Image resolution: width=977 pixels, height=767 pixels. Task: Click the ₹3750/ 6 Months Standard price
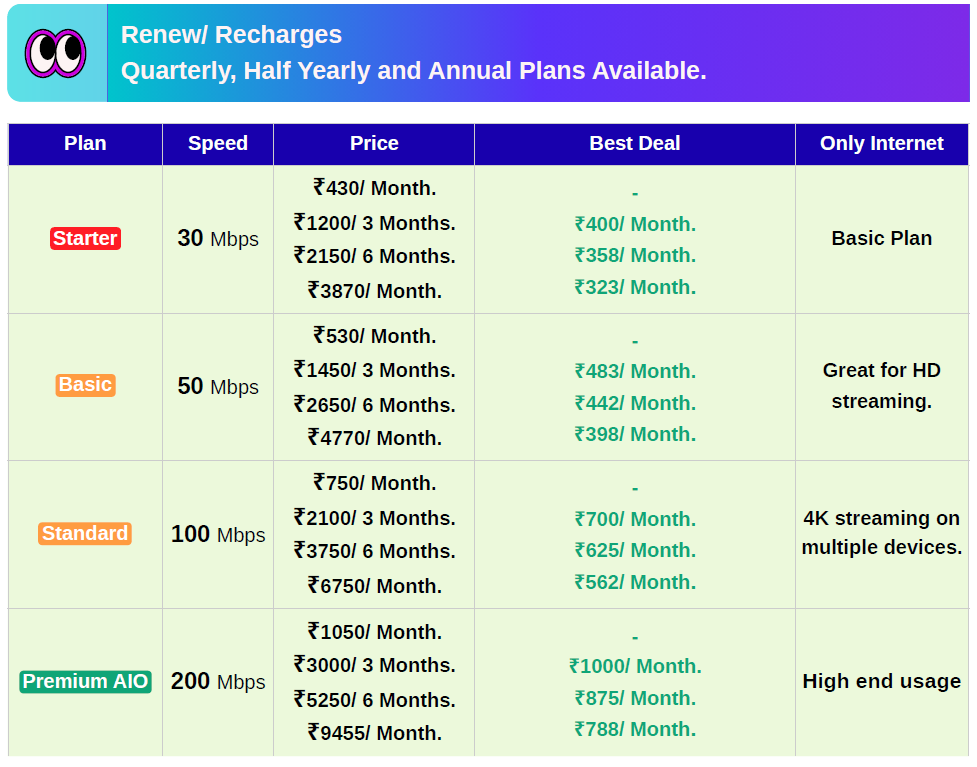coord(374,551)
